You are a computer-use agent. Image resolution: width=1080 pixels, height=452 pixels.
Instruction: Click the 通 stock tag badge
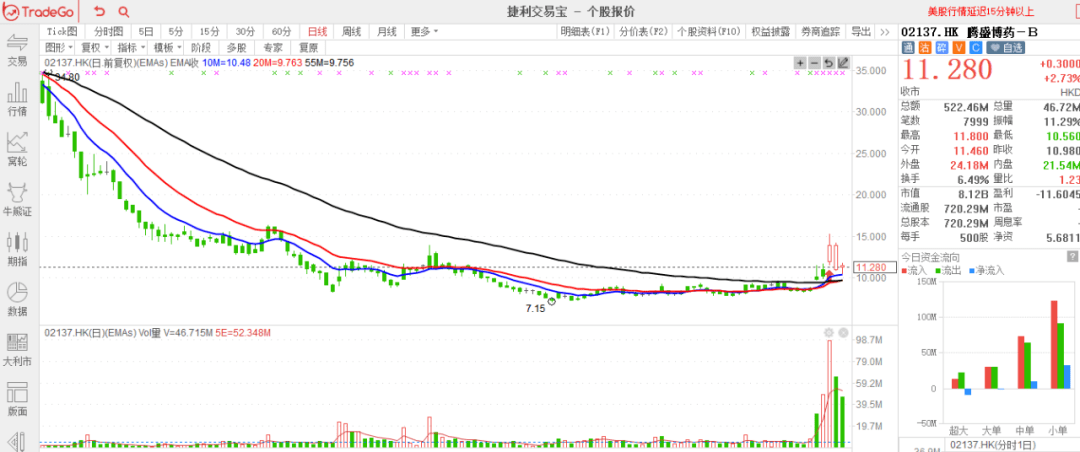[x=908, y=48]
